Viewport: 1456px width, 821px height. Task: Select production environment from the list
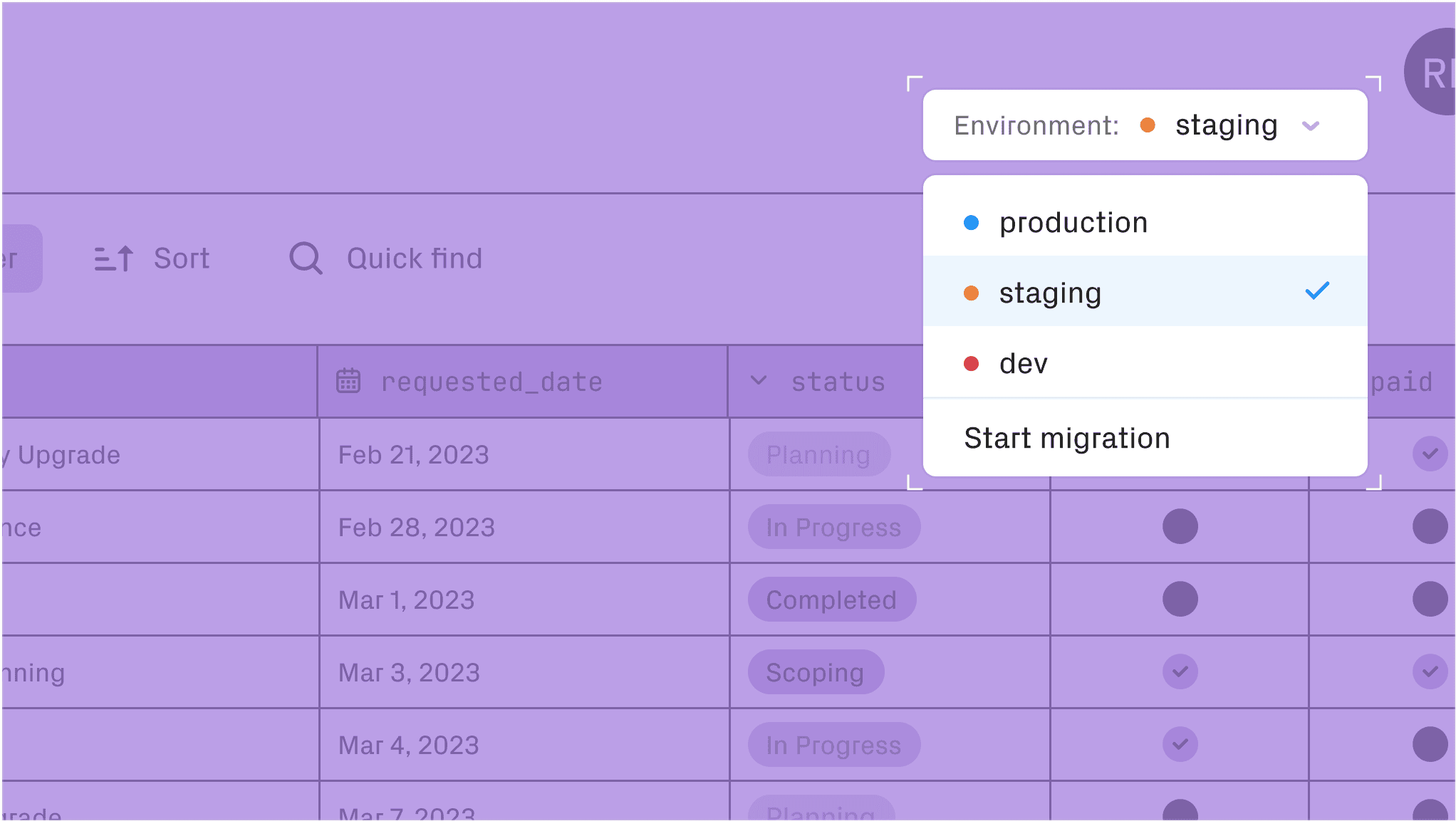click(1073, 223)
